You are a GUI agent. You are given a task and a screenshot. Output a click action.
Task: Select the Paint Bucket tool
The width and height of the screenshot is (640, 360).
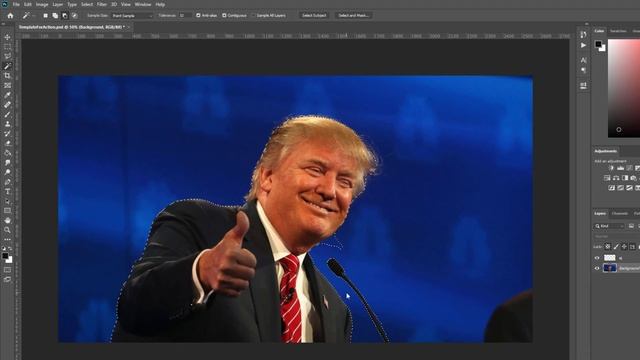point(7,153)
